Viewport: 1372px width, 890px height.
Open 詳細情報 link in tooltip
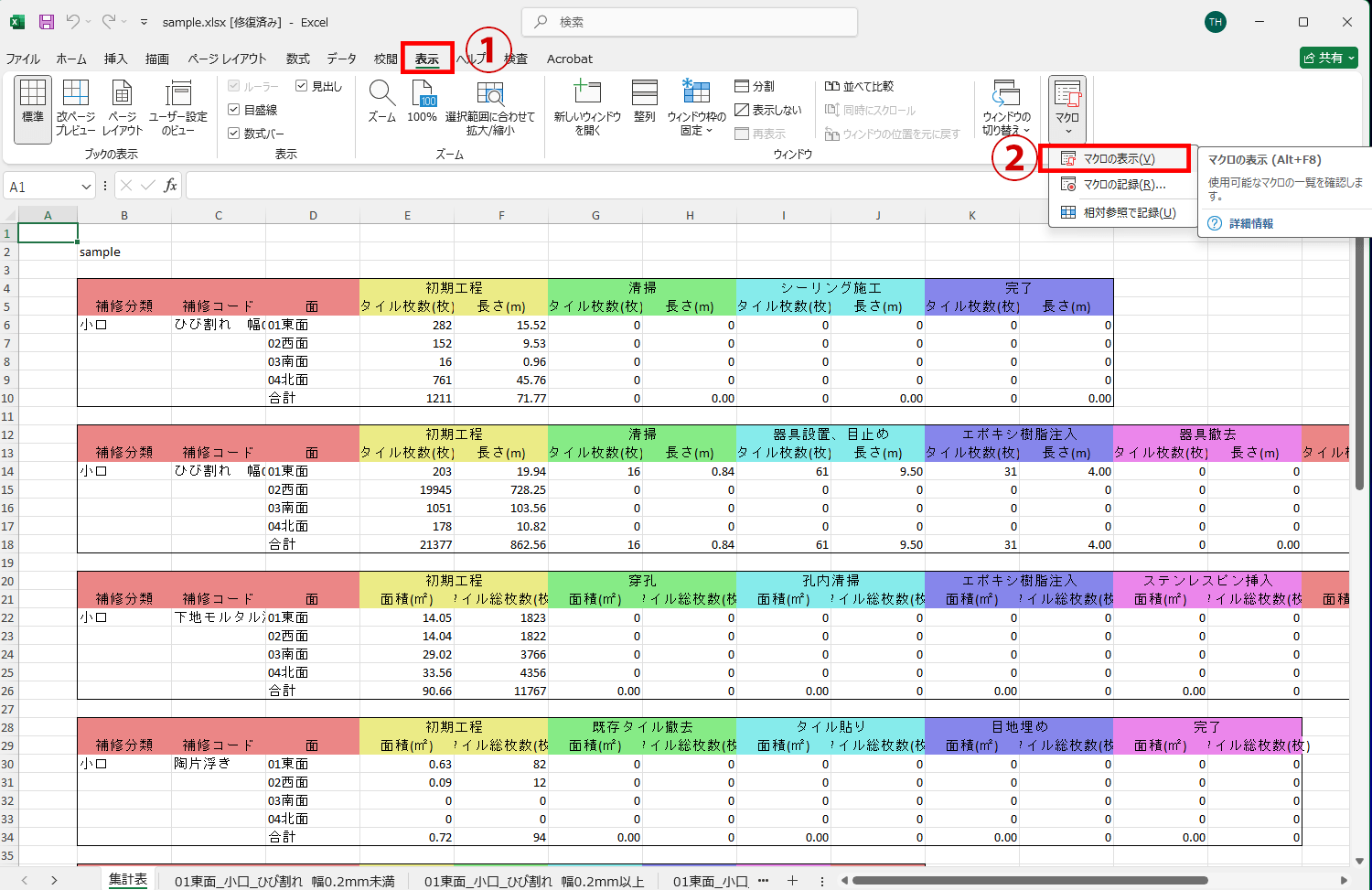(x=1250, y=223)
